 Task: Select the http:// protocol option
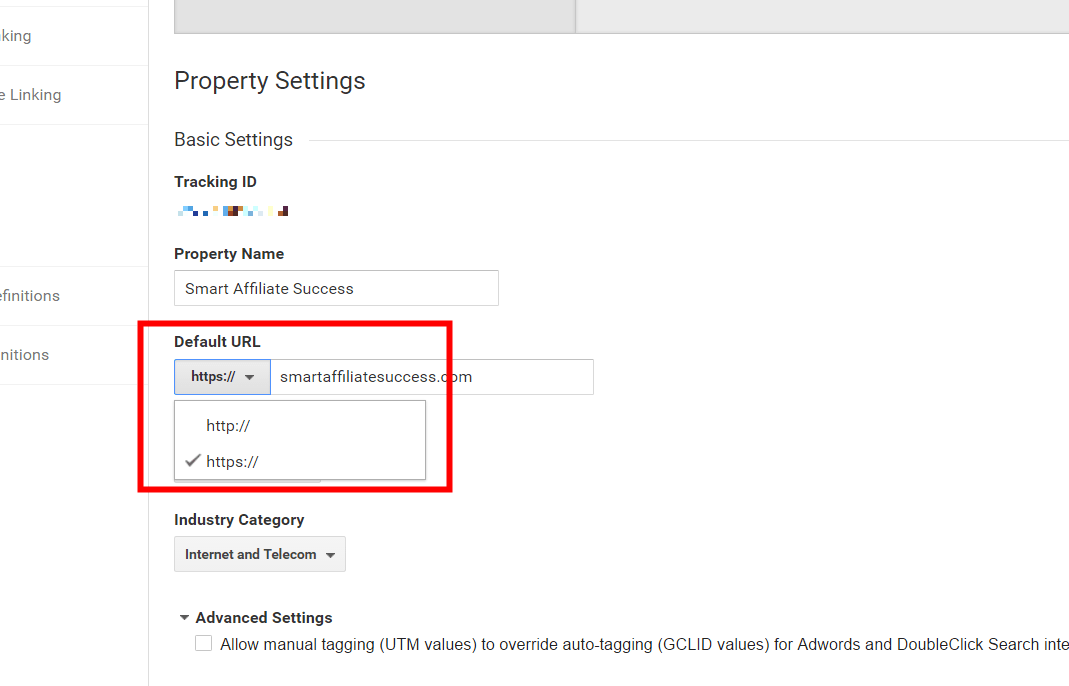click(228, 425)
